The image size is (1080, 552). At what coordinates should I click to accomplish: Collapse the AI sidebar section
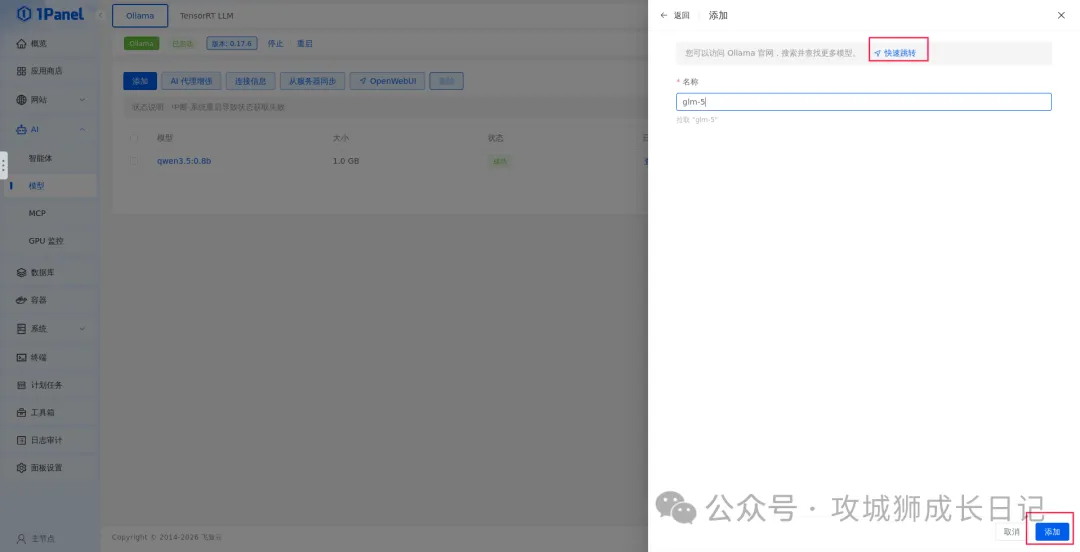[x=82, y=129]
